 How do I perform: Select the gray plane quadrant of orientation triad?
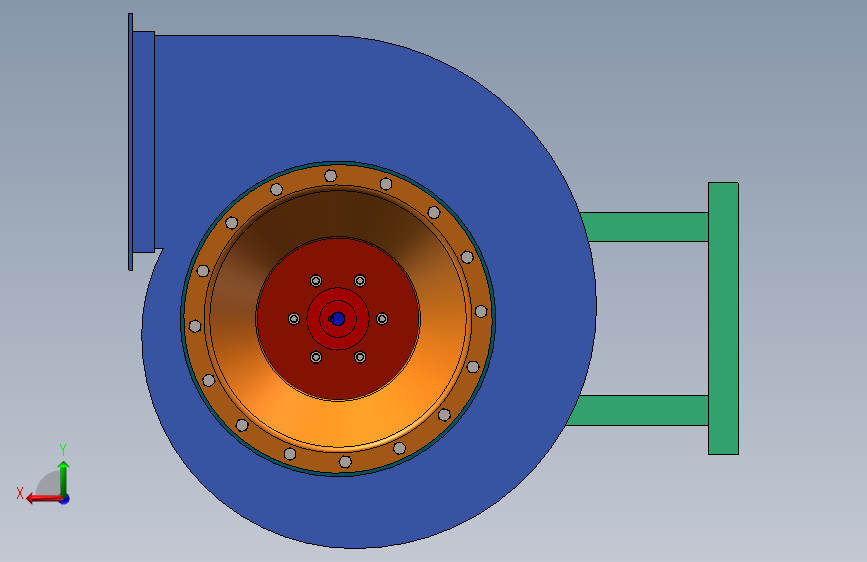coord(49,485)
